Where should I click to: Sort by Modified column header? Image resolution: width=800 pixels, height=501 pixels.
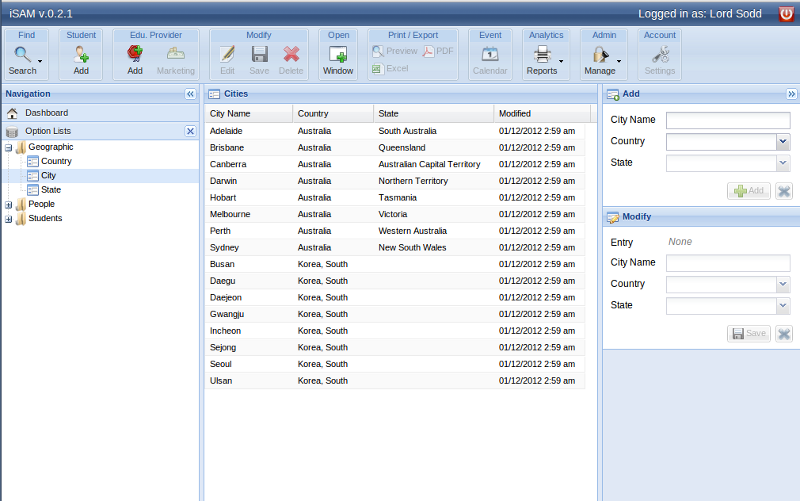pyautogui.click(x=542, y=113)
